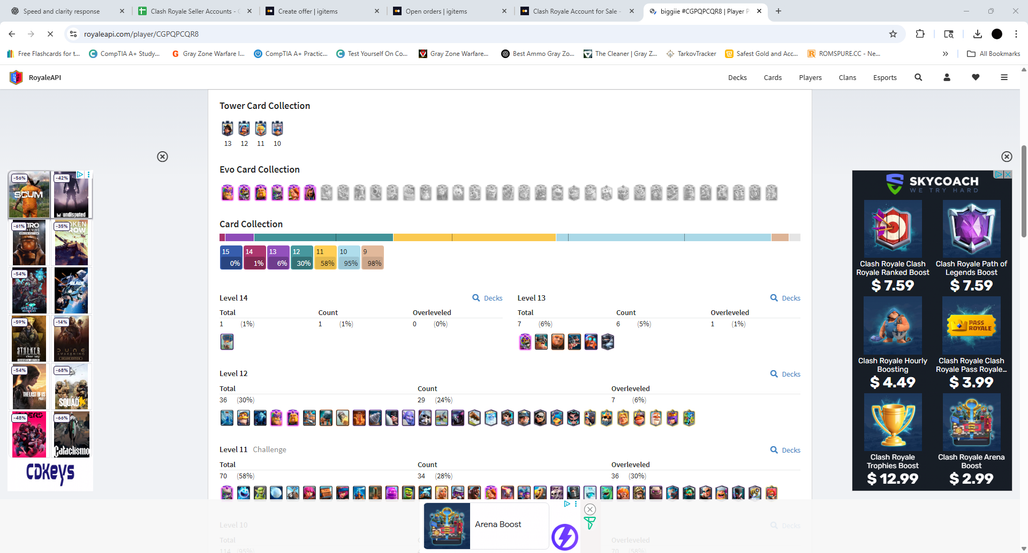Open the All Bookmarks folder
The image size is (1028, 553).
993,54
